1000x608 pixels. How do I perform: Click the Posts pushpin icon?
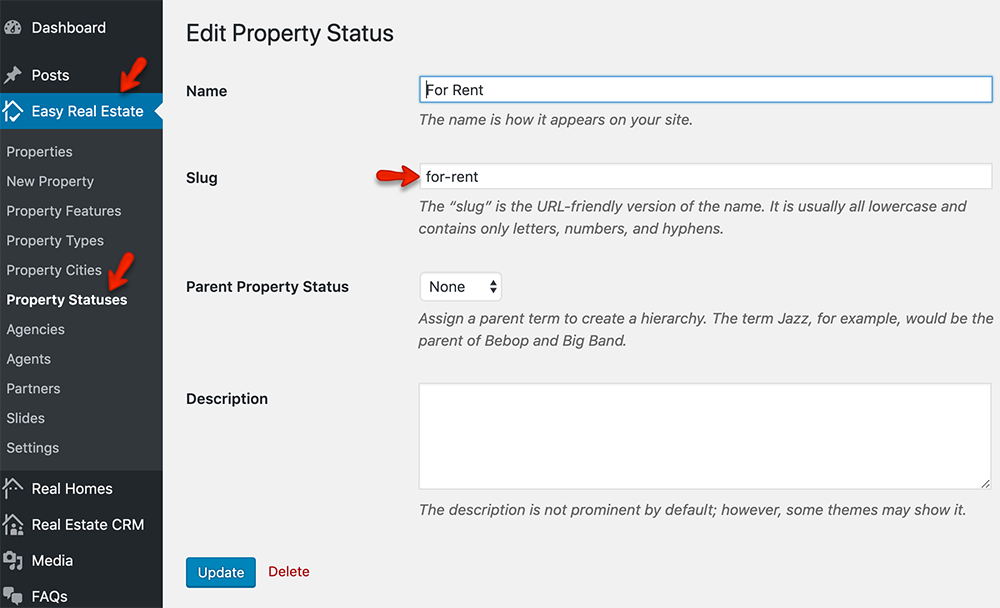pyautogui.click(x=13, y=75)
